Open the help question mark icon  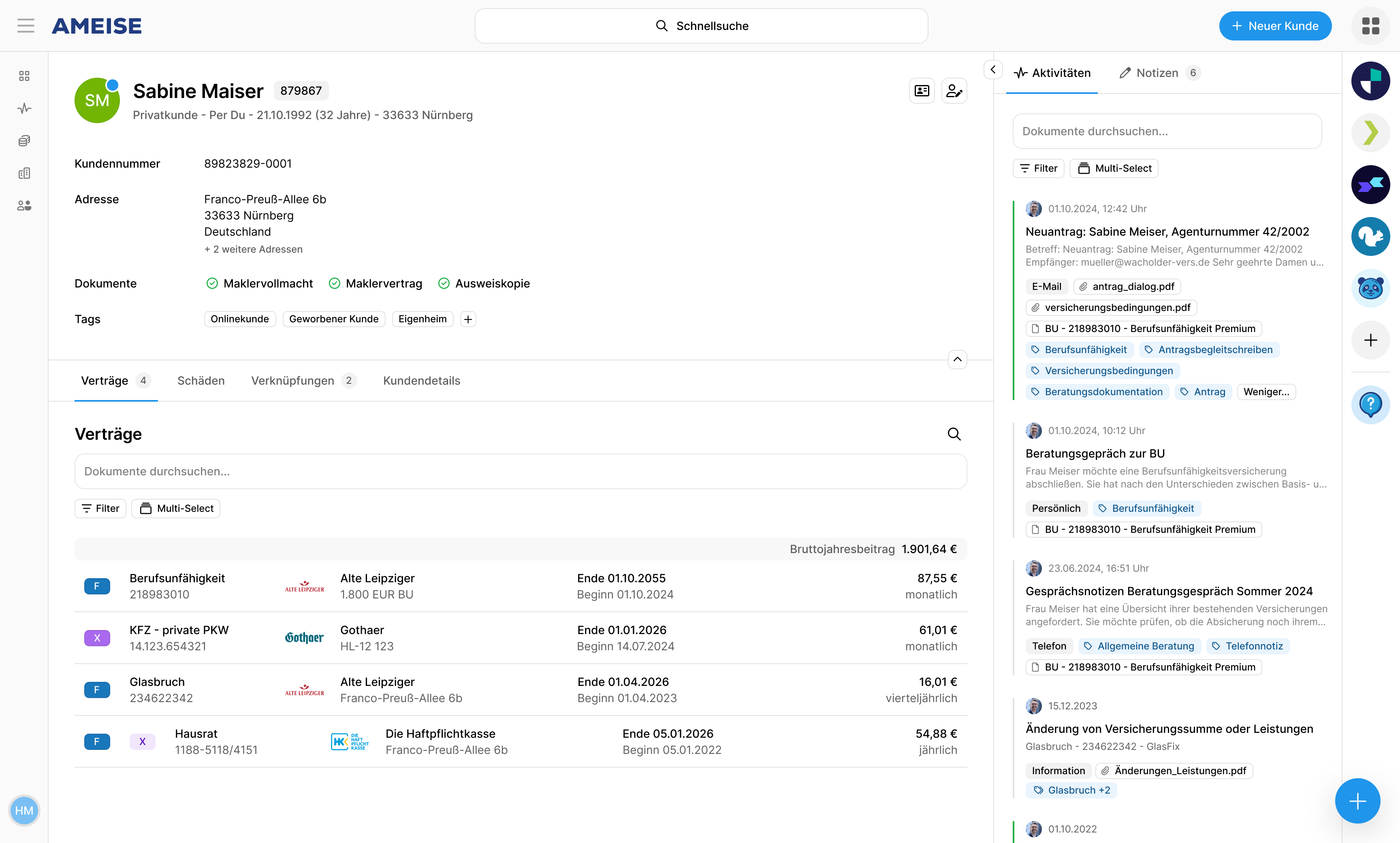pyautogui.click(x=1370, y=404)
